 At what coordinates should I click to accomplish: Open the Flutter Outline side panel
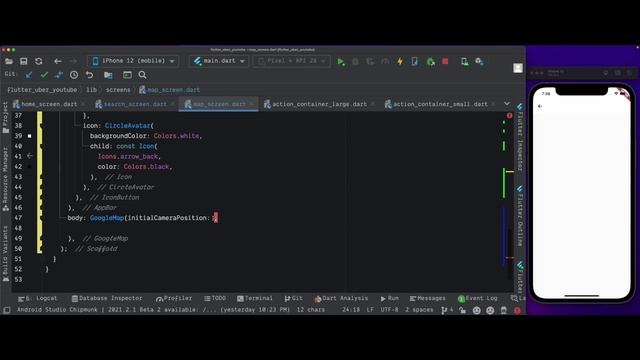click(520, 216)
